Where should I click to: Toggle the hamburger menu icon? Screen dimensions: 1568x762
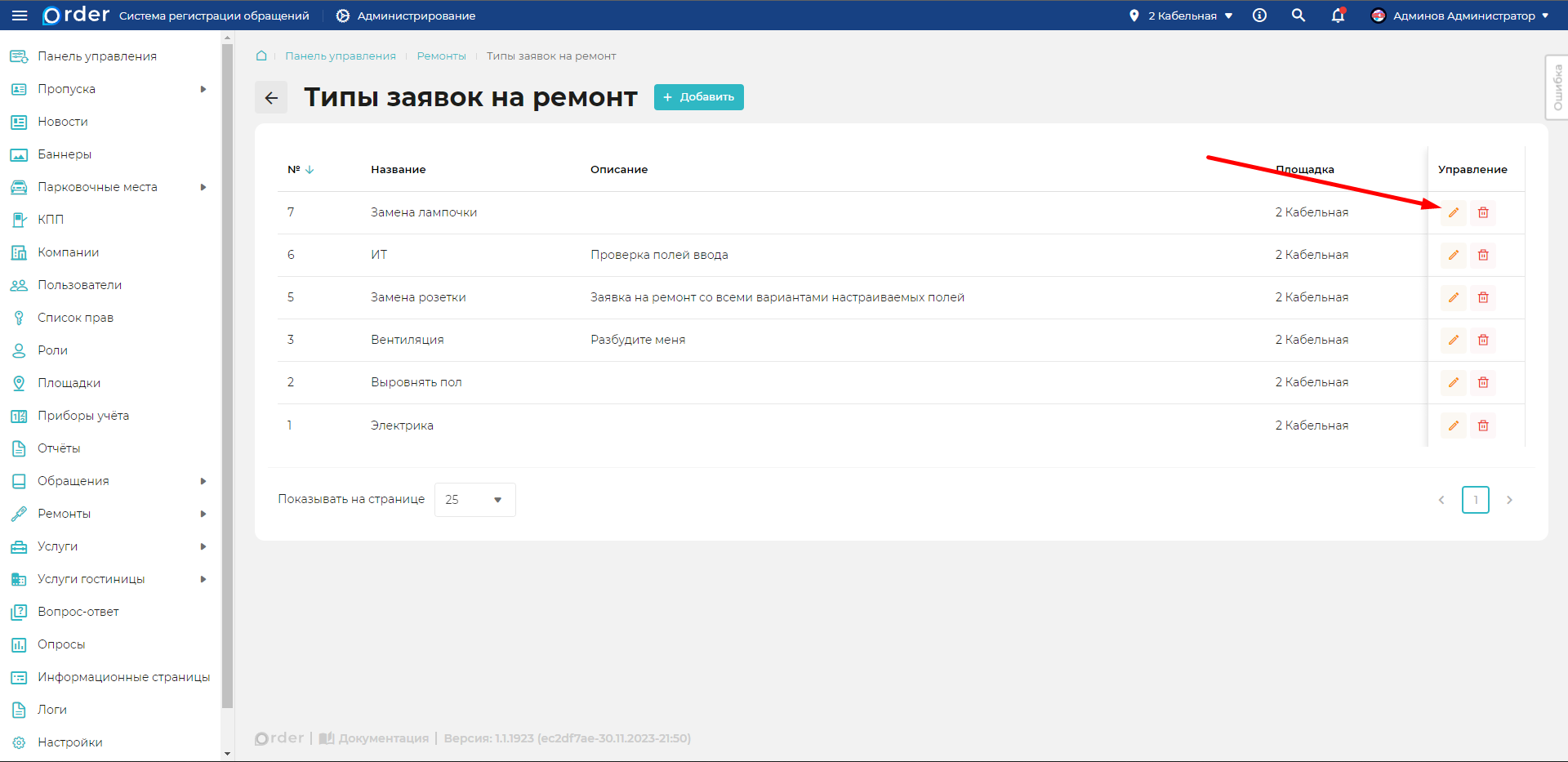[20, 16]
